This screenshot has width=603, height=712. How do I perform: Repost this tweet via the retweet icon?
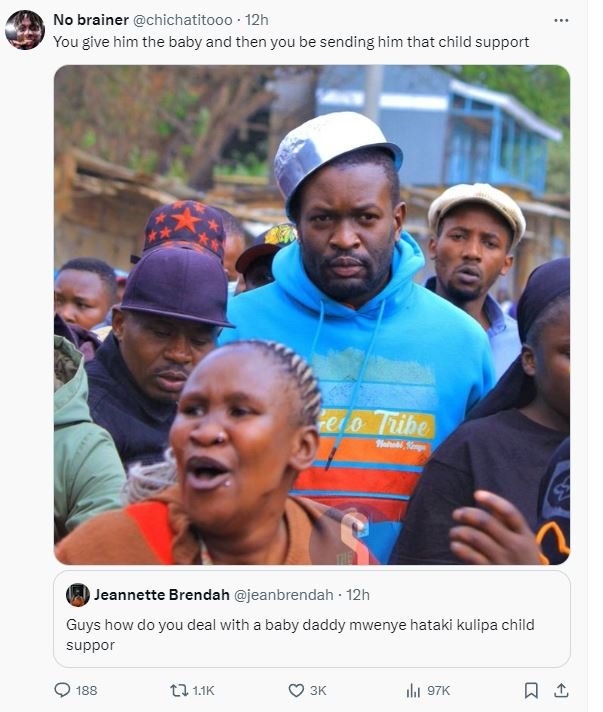coord(178,691)
